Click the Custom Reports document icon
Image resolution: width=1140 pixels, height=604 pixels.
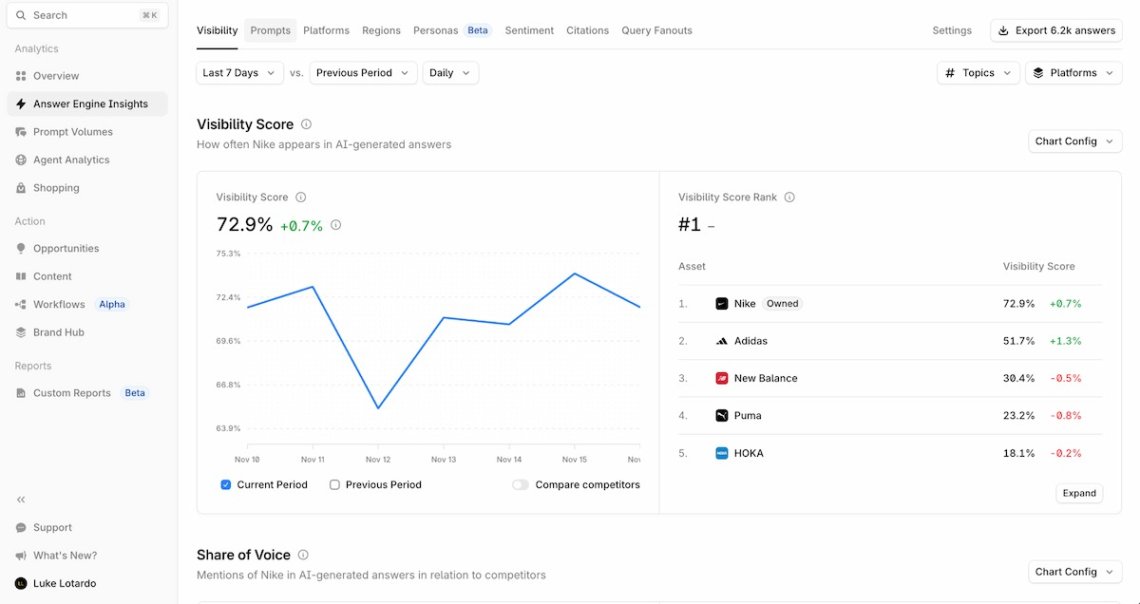(x=20, y=393)
